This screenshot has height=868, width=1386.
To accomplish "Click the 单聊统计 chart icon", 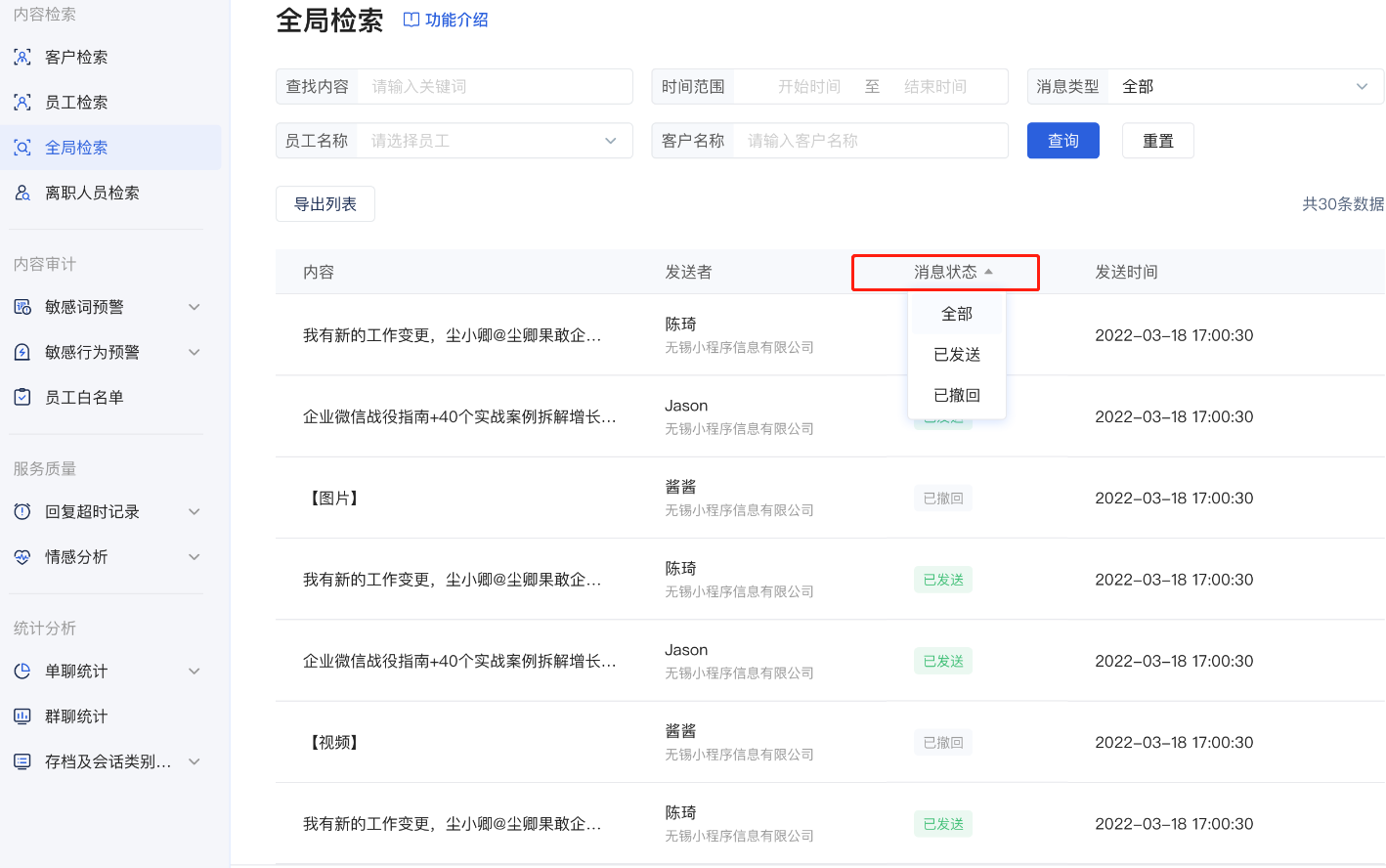I will tap(22, 671).
